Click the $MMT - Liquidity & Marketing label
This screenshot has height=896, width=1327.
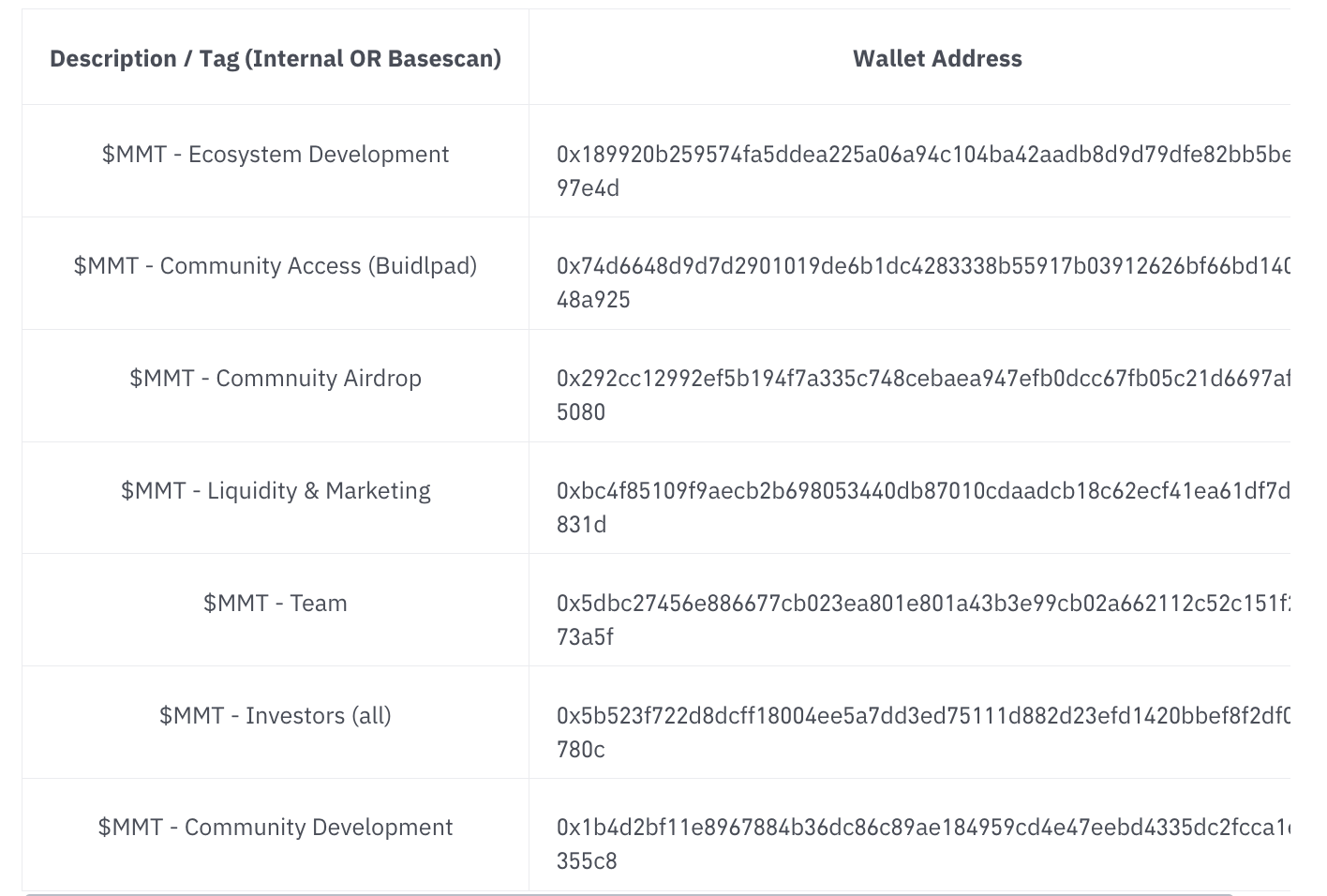tap(276, 491)
